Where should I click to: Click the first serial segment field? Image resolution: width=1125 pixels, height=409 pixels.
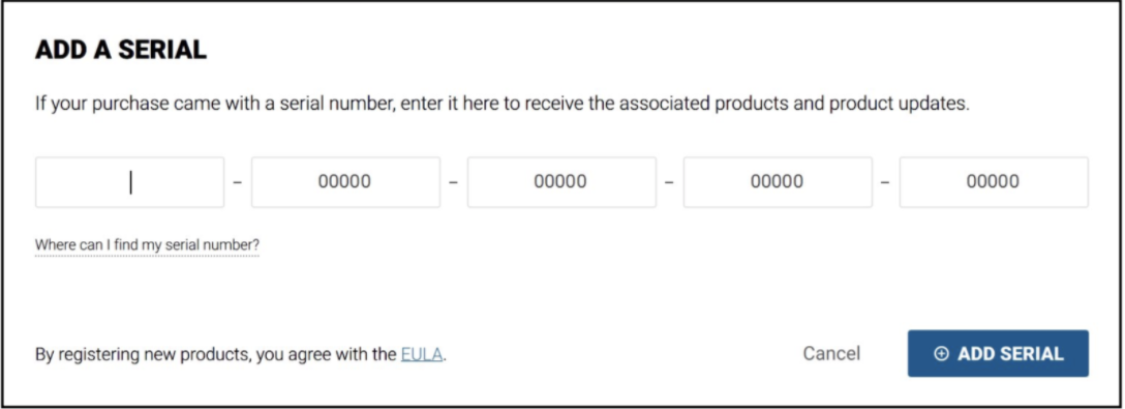tap(130, 182)
